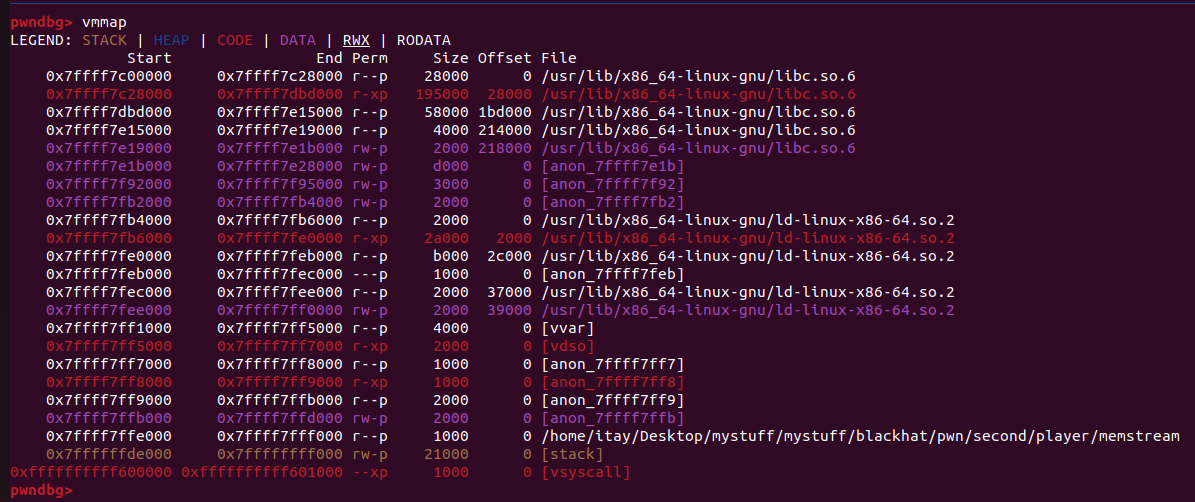Click the [vvar] mapping name

point(568,328)
